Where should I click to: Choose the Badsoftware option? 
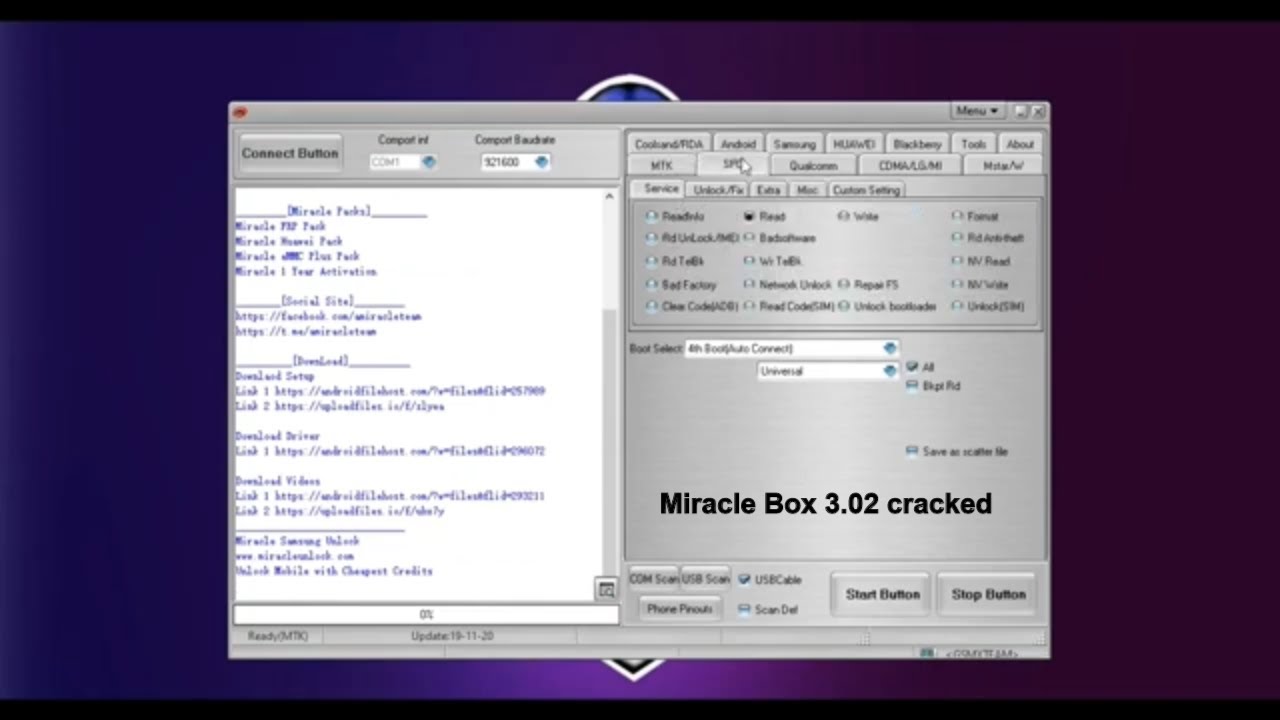point(780,238)
